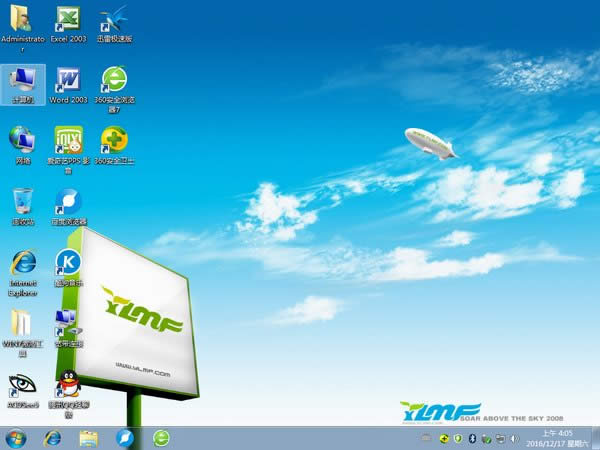Viewport: 600px width, 450px height.
Task: Launch the Kugou Music K shortcut
Action: (x=68, y=268)
